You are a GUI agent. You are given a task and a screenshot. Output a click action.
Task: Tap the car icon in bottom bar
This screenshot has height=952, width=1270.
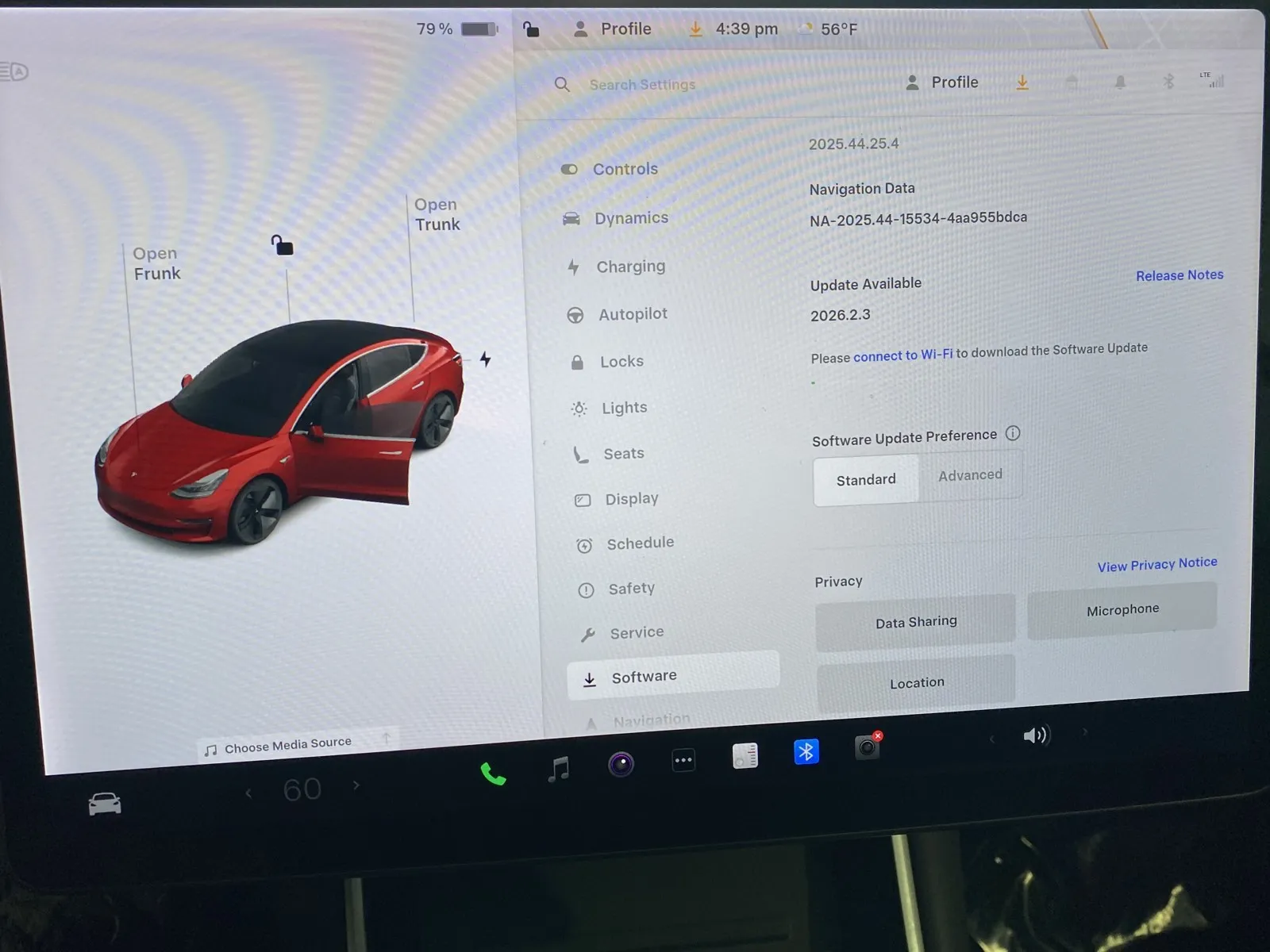[x=105, y=804]
